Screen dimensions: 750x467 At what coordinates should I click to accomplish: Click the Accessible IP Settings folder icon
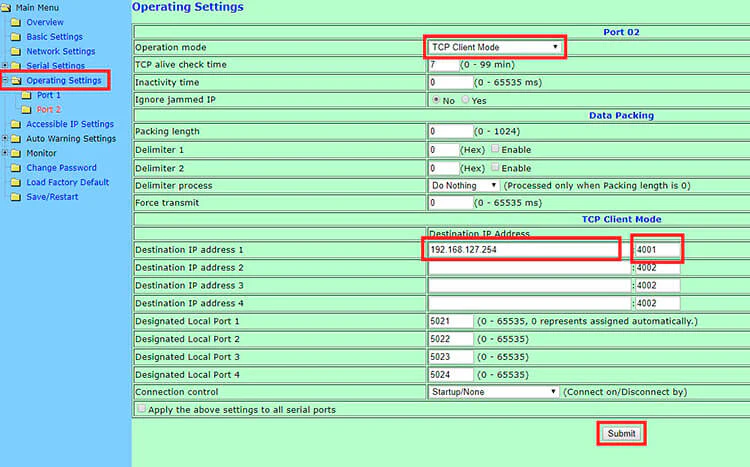pos(16,124)
